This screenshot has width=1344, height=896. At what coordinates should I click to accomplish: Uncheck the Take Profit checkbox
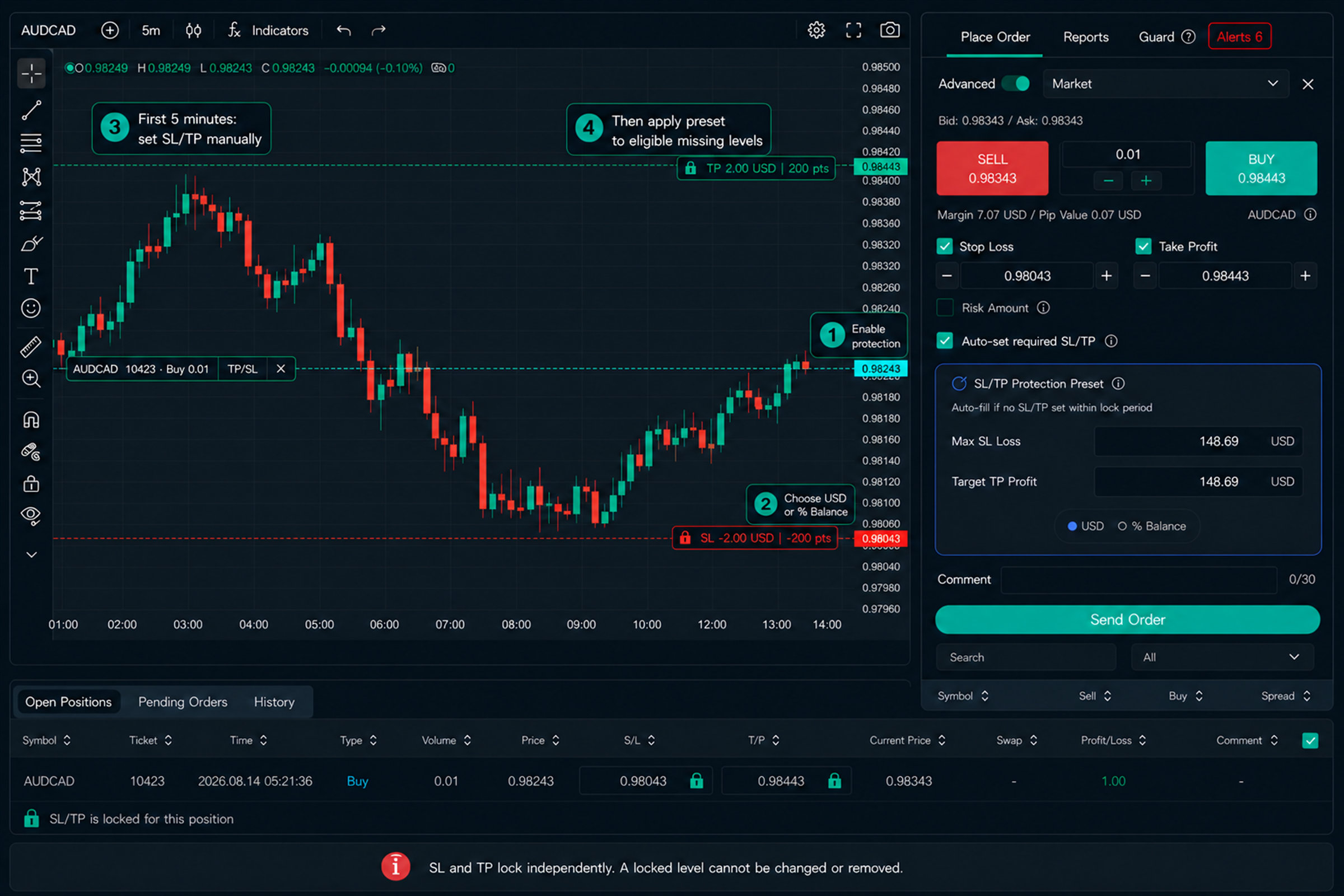1143,246
